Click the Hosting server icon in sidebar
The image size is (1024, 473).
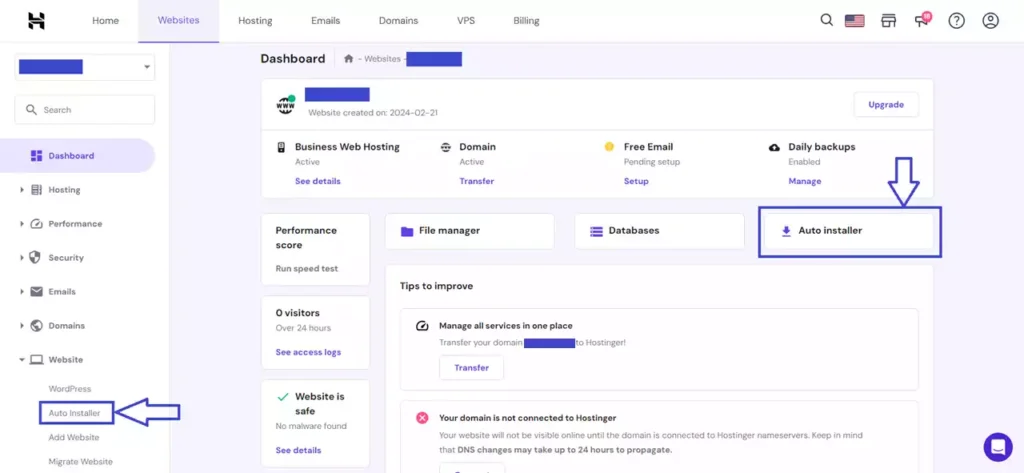[x=36, y=189]
